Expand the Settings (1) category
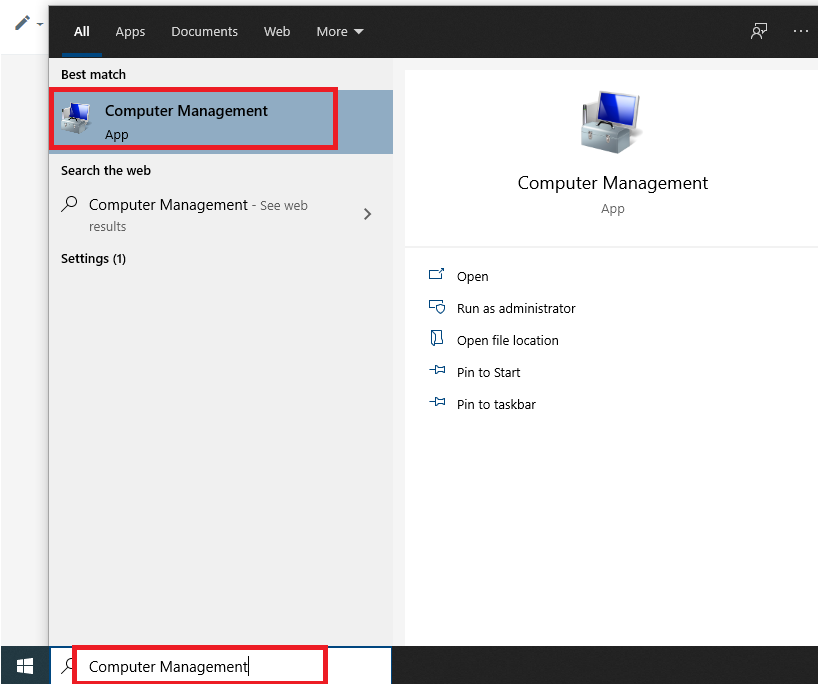 click(x=93, y=259)
